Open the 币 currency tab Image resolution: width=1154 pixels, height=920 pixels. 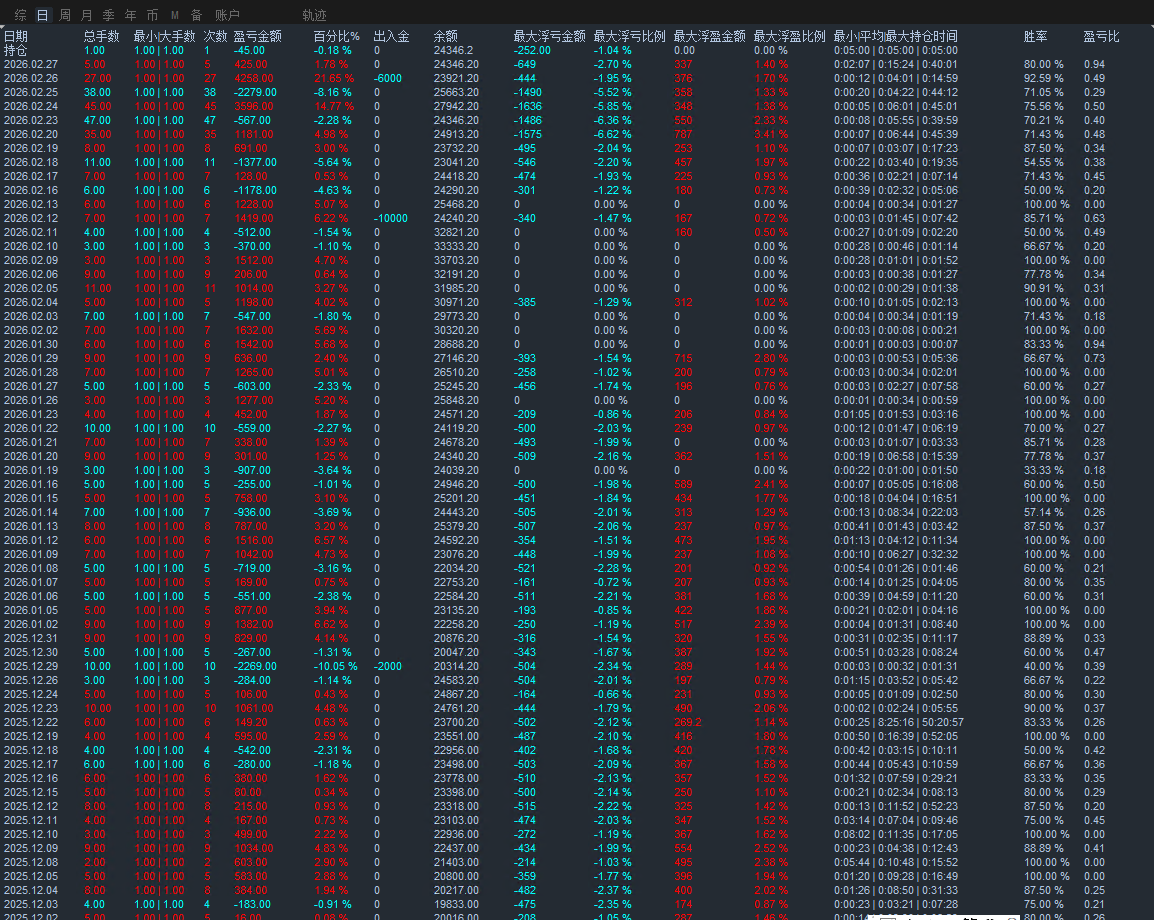point(152,15)
